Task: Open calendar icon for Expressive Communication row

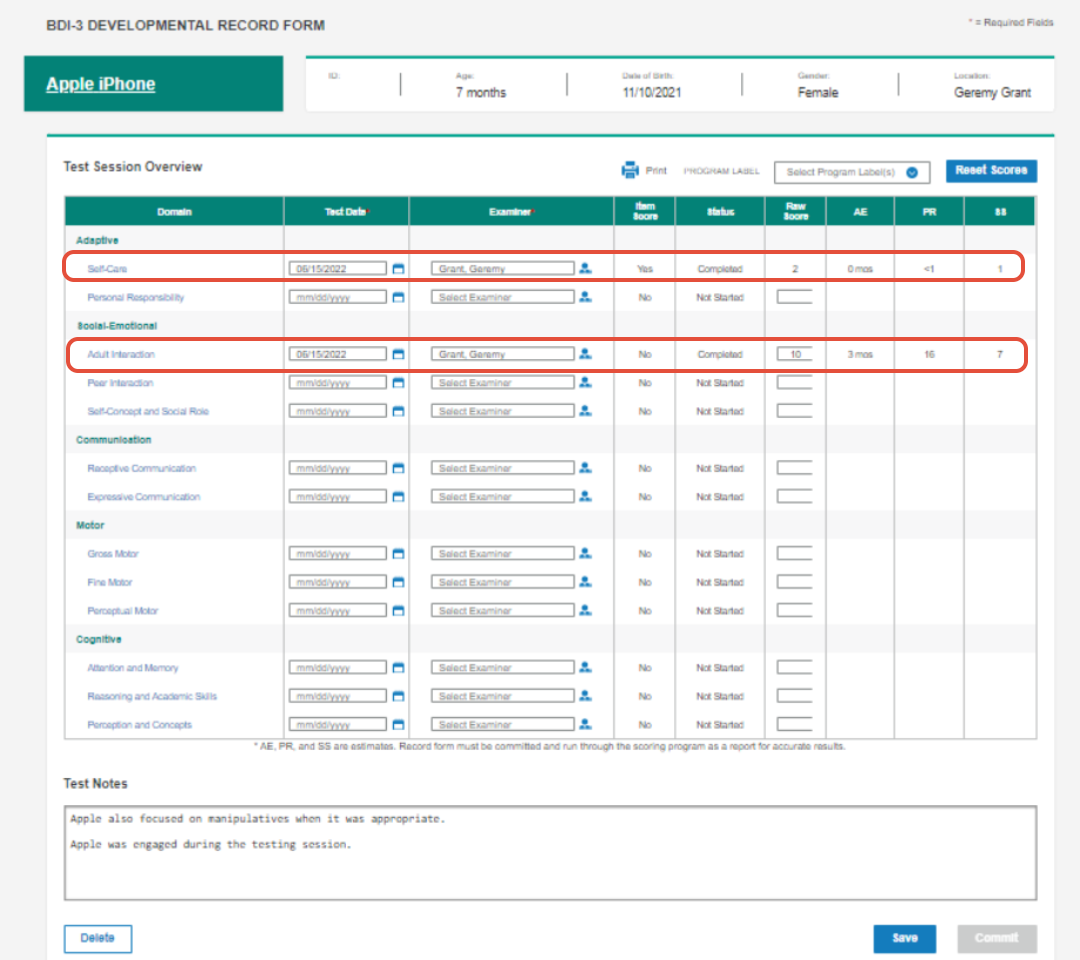Action: (x=398, y=497)
